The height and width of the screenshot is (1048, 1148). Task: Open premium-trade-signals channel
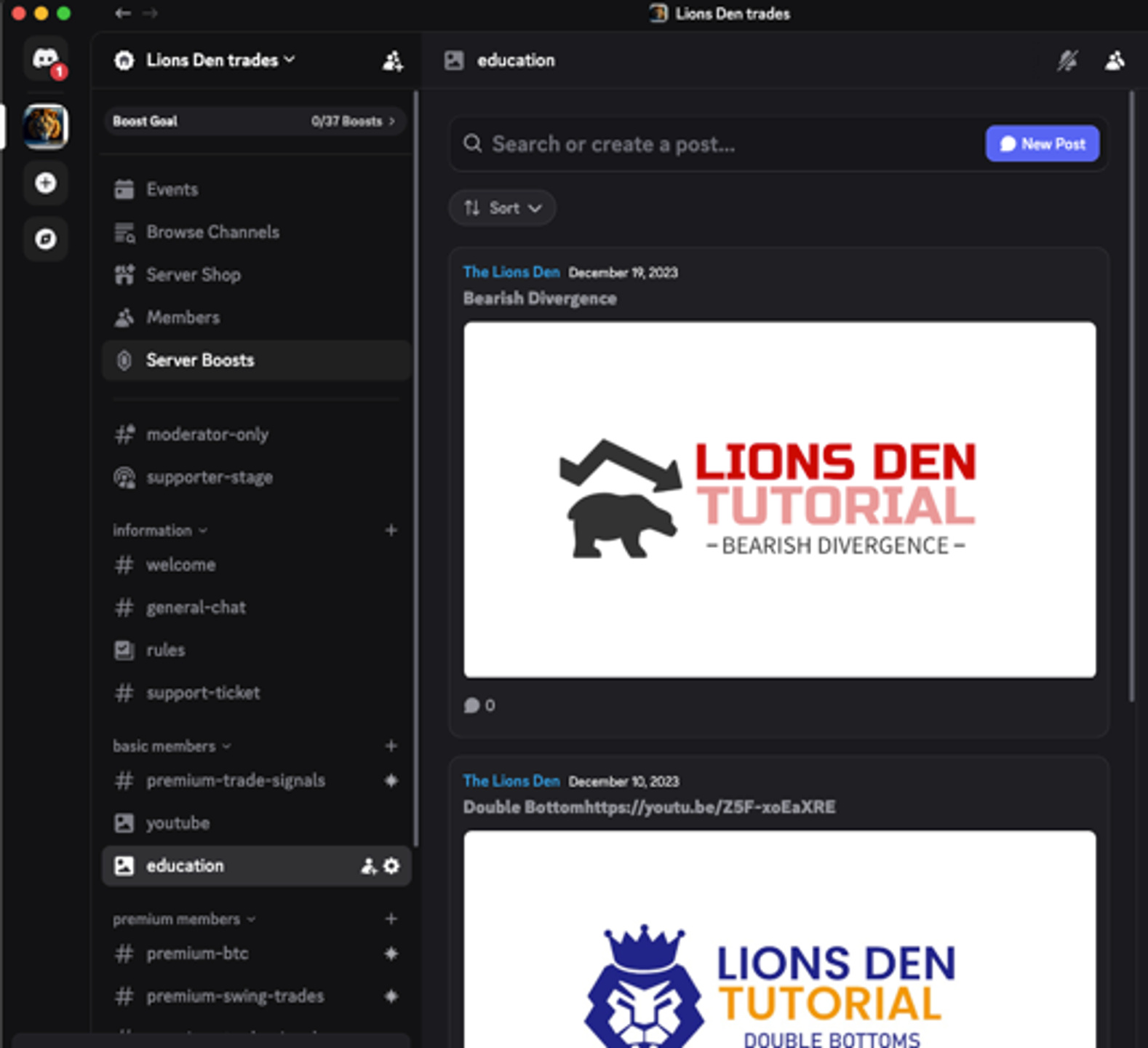coord(257,781)
